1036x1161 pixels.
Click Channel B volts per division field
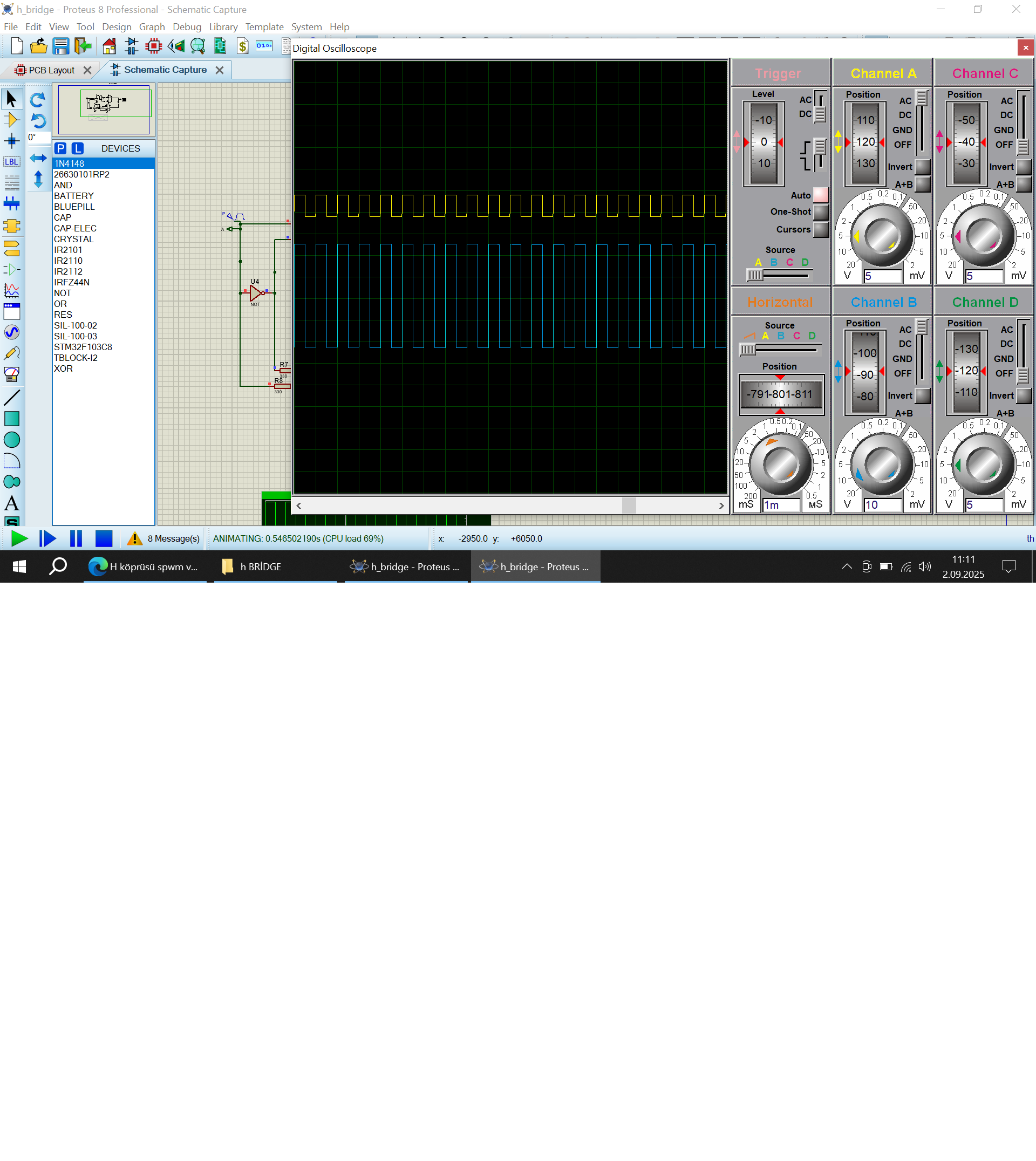pyautogui.click(x=882, y=505)
